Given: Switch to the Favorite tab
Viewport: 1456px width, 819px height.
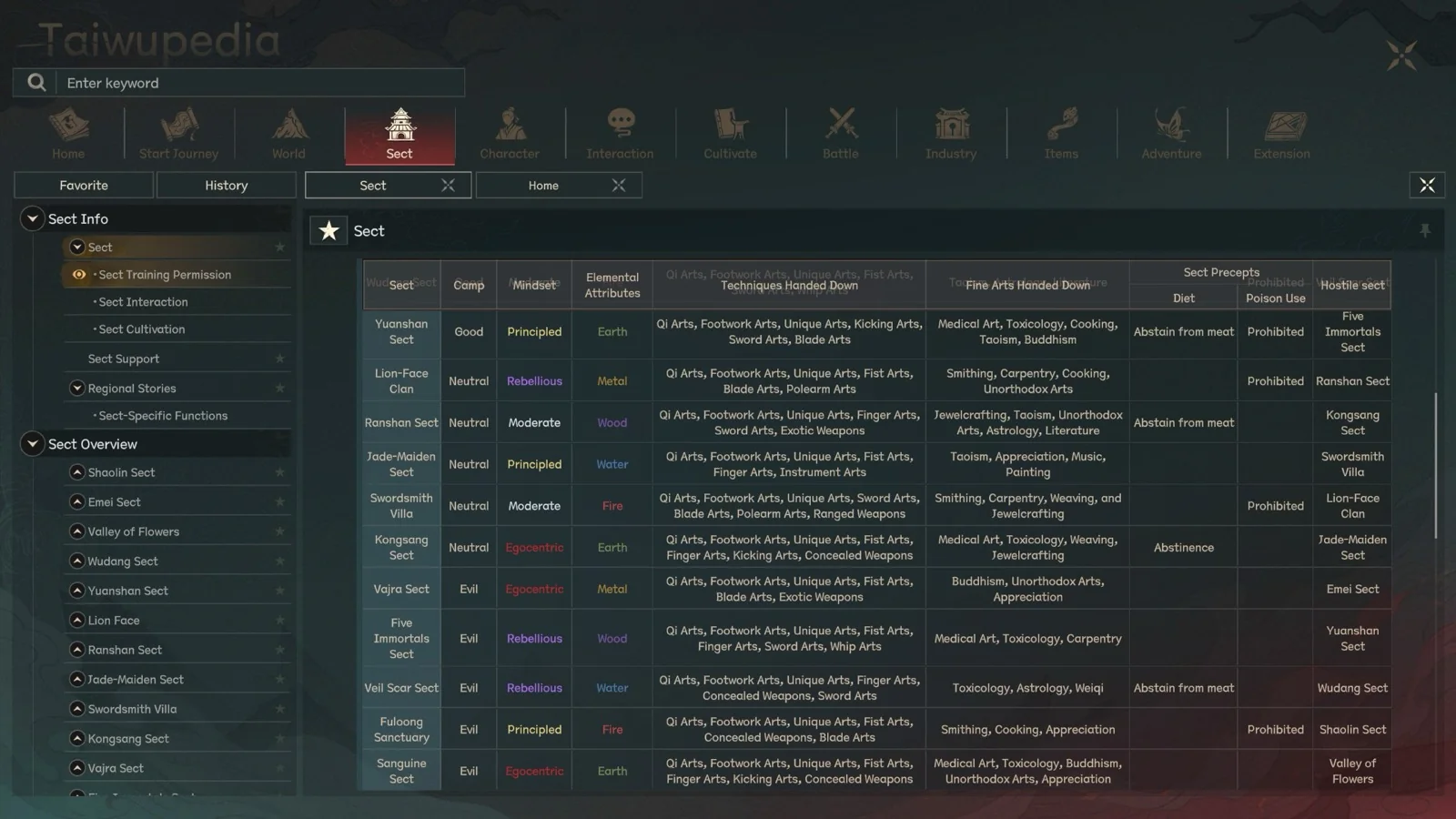Looking at the screenshot, I should click(x=84, y=185).
